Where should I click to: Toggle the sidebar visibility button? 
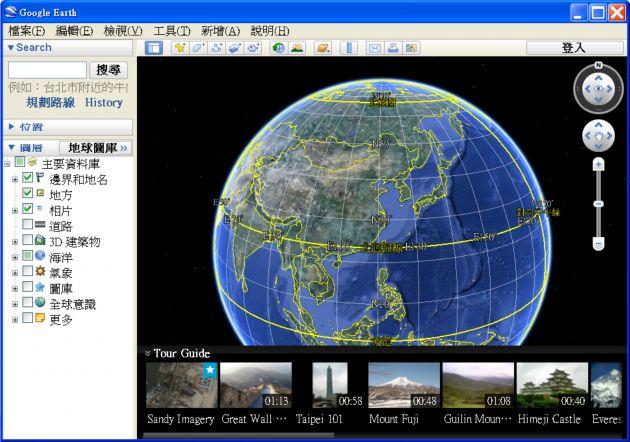(x=154, y=48)
